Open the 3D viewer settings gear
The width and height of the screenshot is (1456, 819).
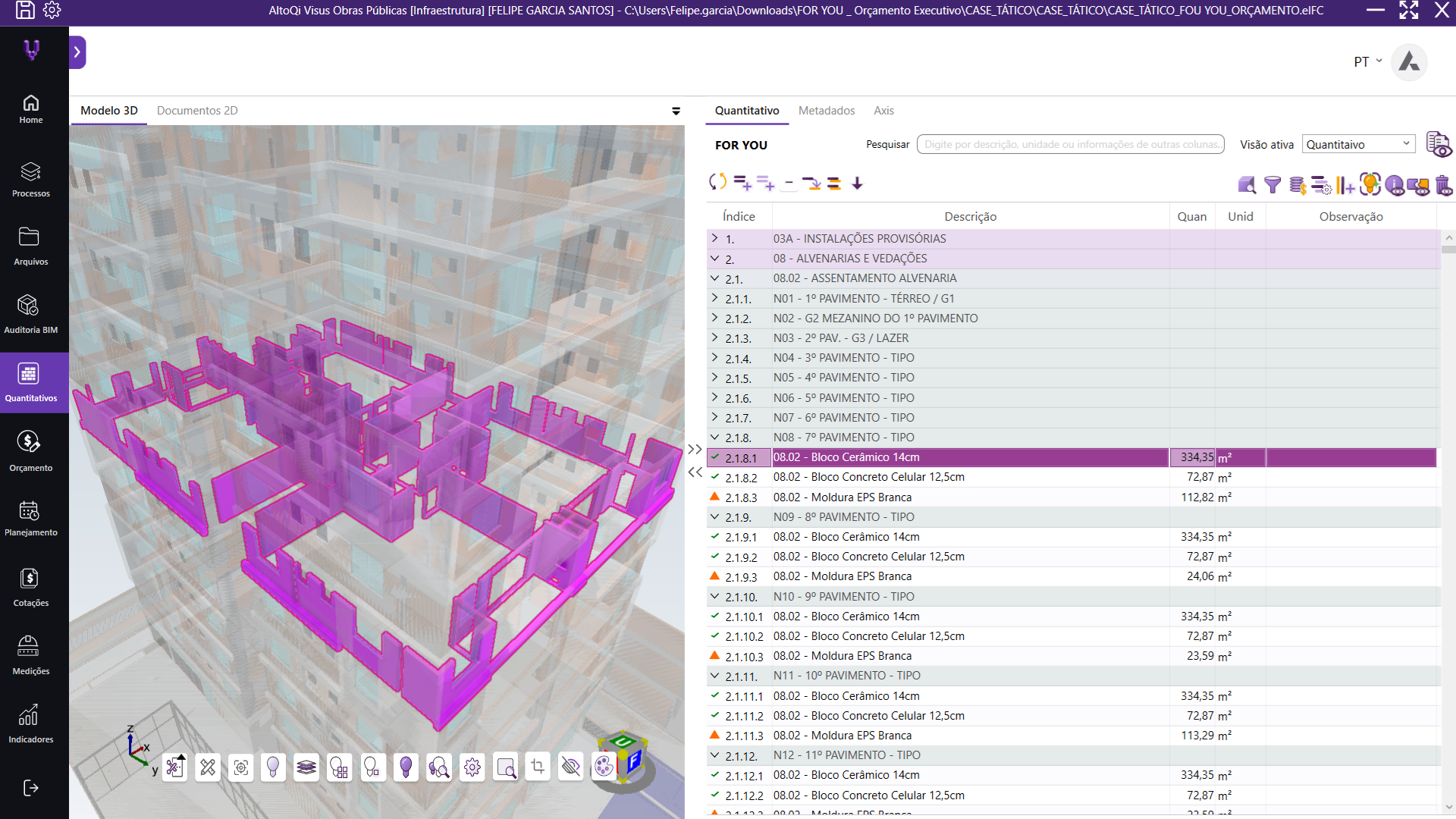tap(472, 767)
